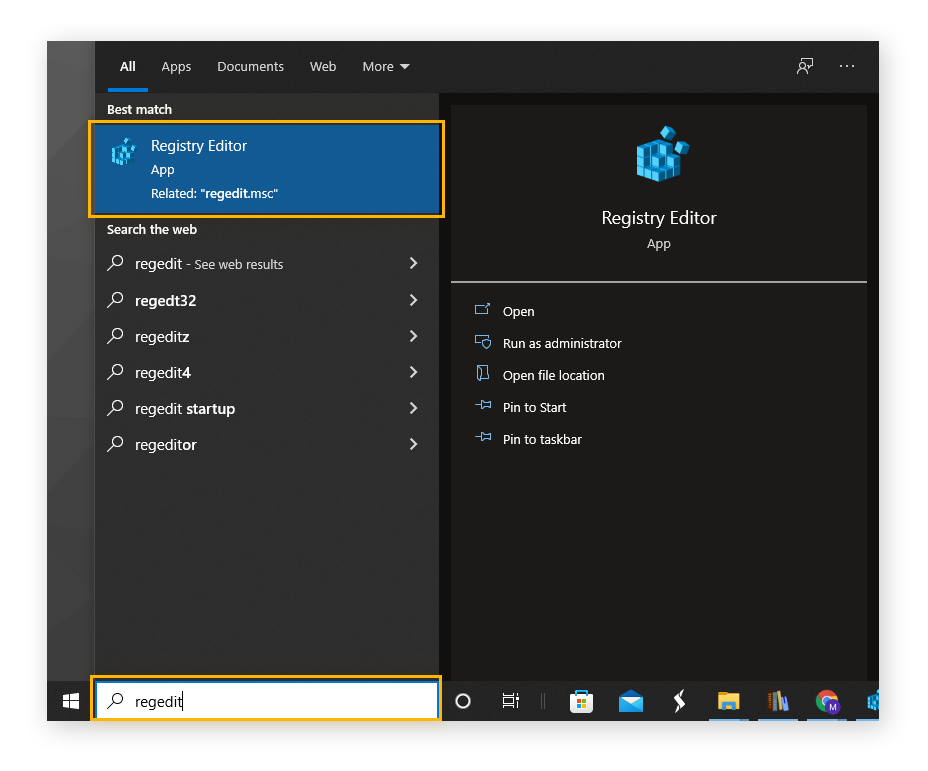Open the Start menu via Windows icon
The image size is (928, 771).
coord(69,701)
